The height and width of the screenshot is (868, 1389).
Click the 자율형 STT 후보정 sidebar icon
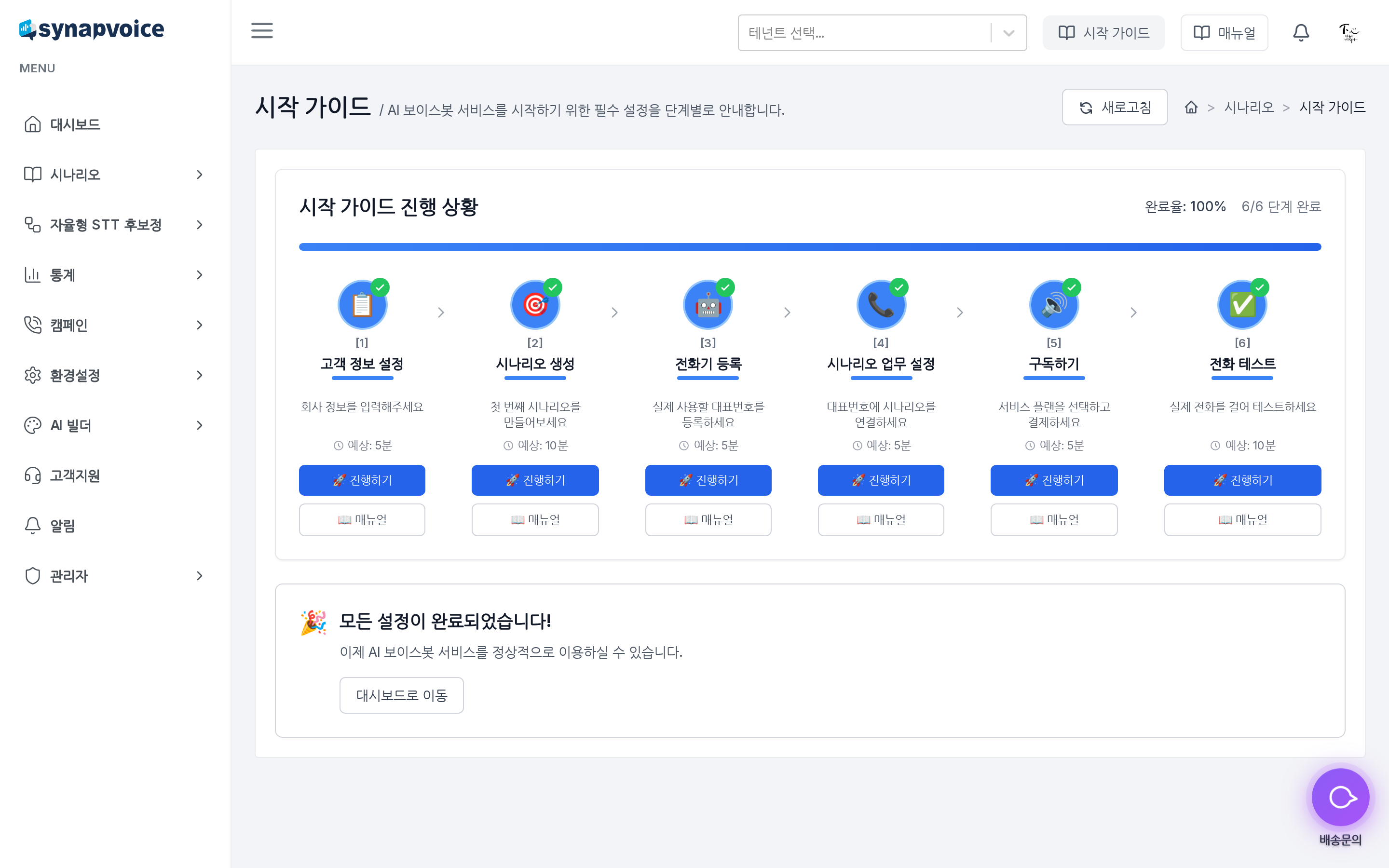[33, 224]
